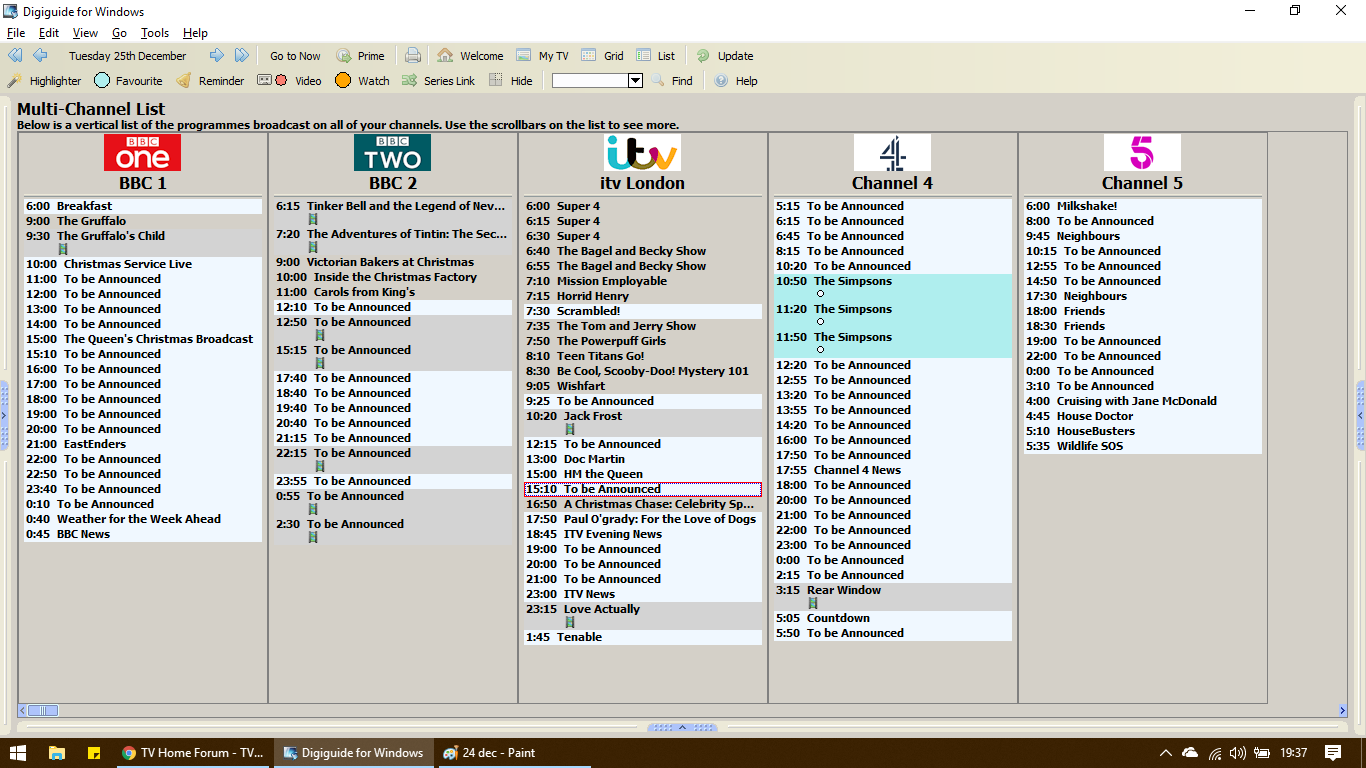Click the ITV channel logo
Image resolution: width=1366 pixels, height=768 pixels.
click(643, 152)
